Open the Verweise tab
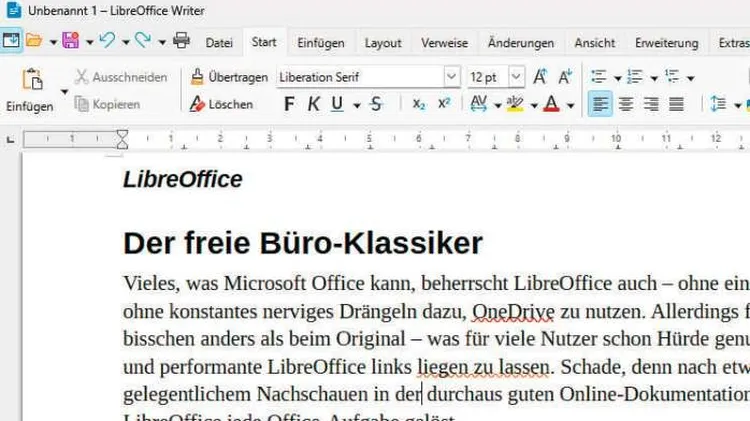The height and width of the screenshot is (421, 750). coord(444,43)
